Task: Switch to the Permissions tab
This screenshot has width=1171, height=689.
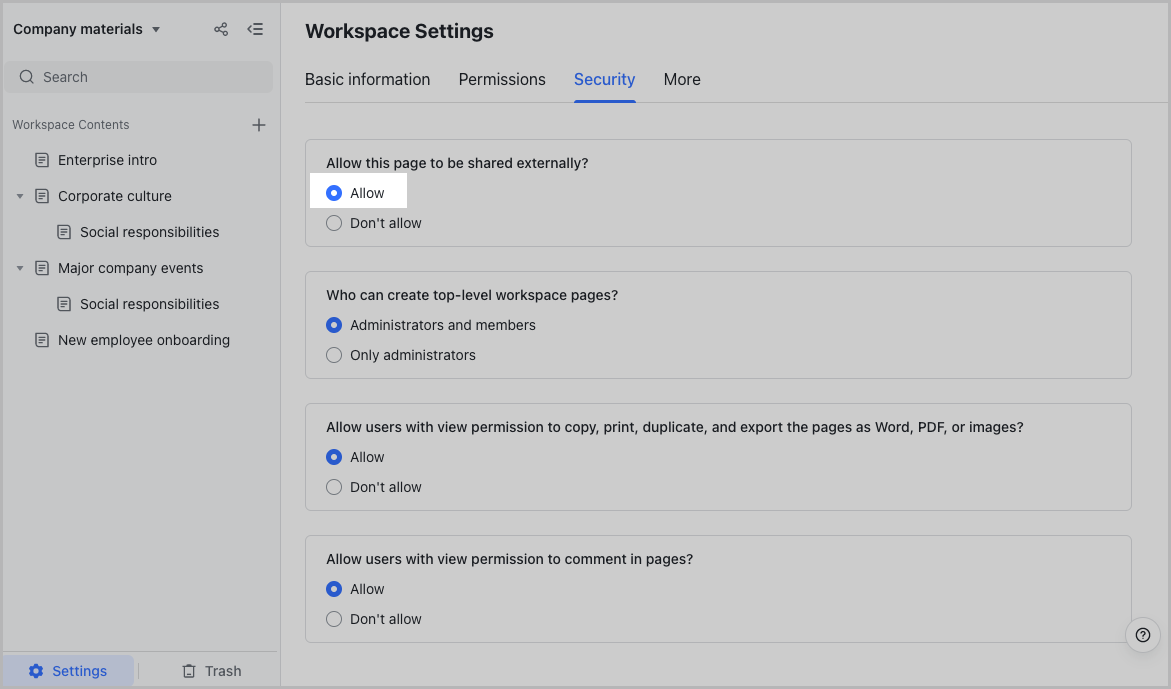Action: 502,79
